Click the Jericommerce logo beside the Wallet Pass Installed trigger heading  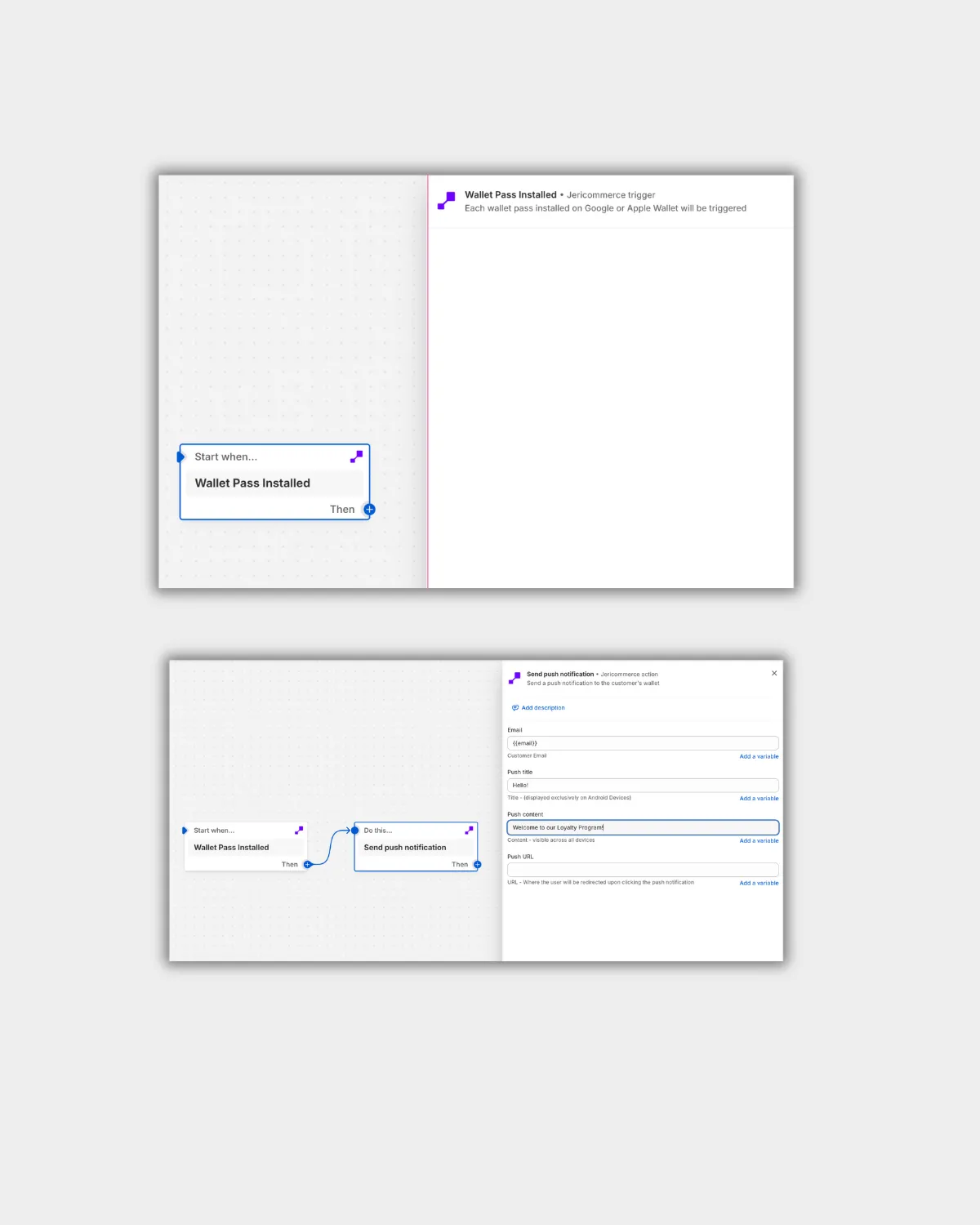click(x=447, y=201)
